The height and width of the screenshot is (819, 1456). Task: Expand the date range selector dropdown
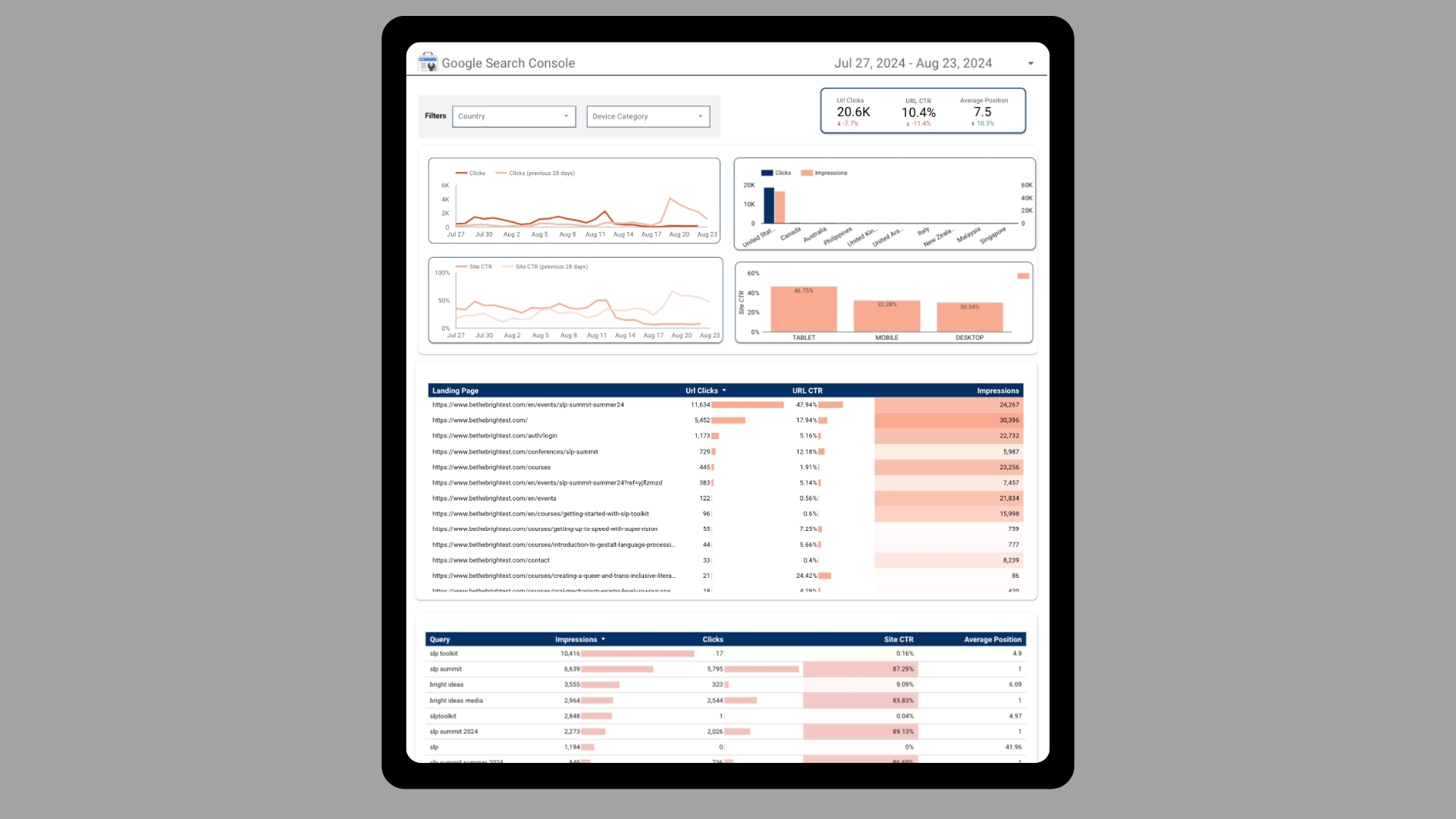pos(1031,63)
